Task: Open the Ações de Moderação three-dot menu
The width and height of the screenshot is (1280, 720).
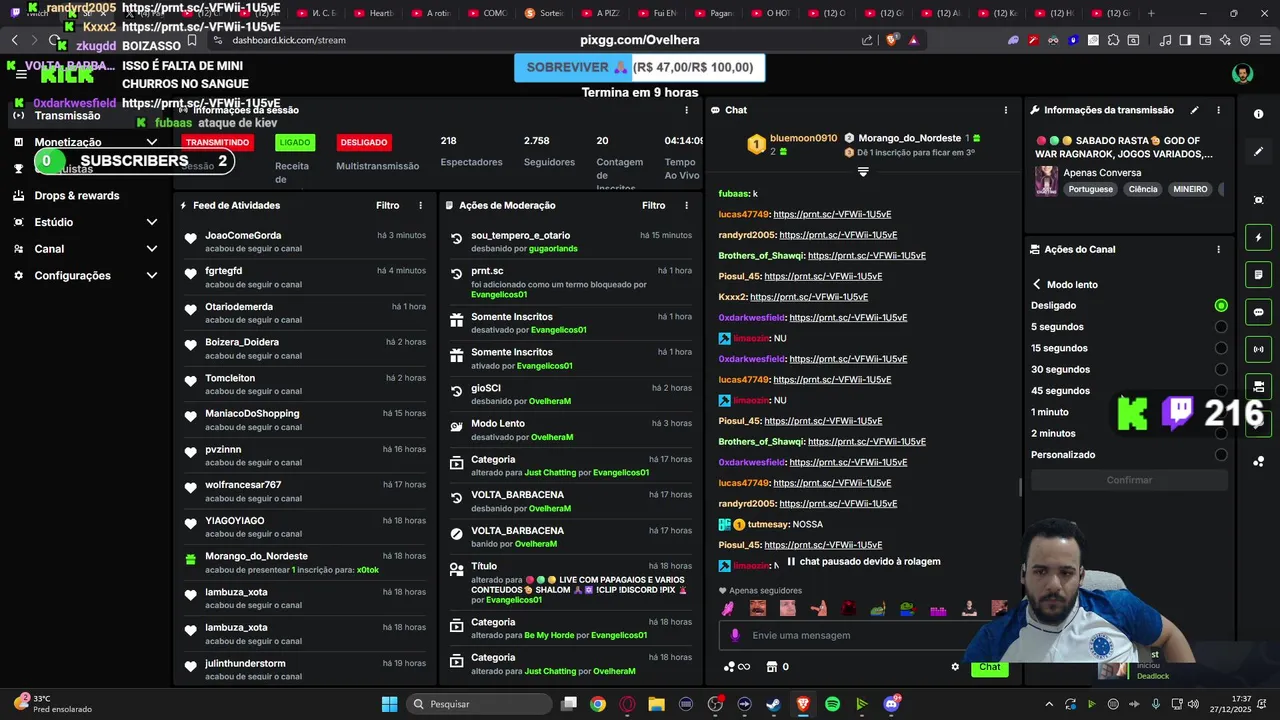Action: pos(686,205)
